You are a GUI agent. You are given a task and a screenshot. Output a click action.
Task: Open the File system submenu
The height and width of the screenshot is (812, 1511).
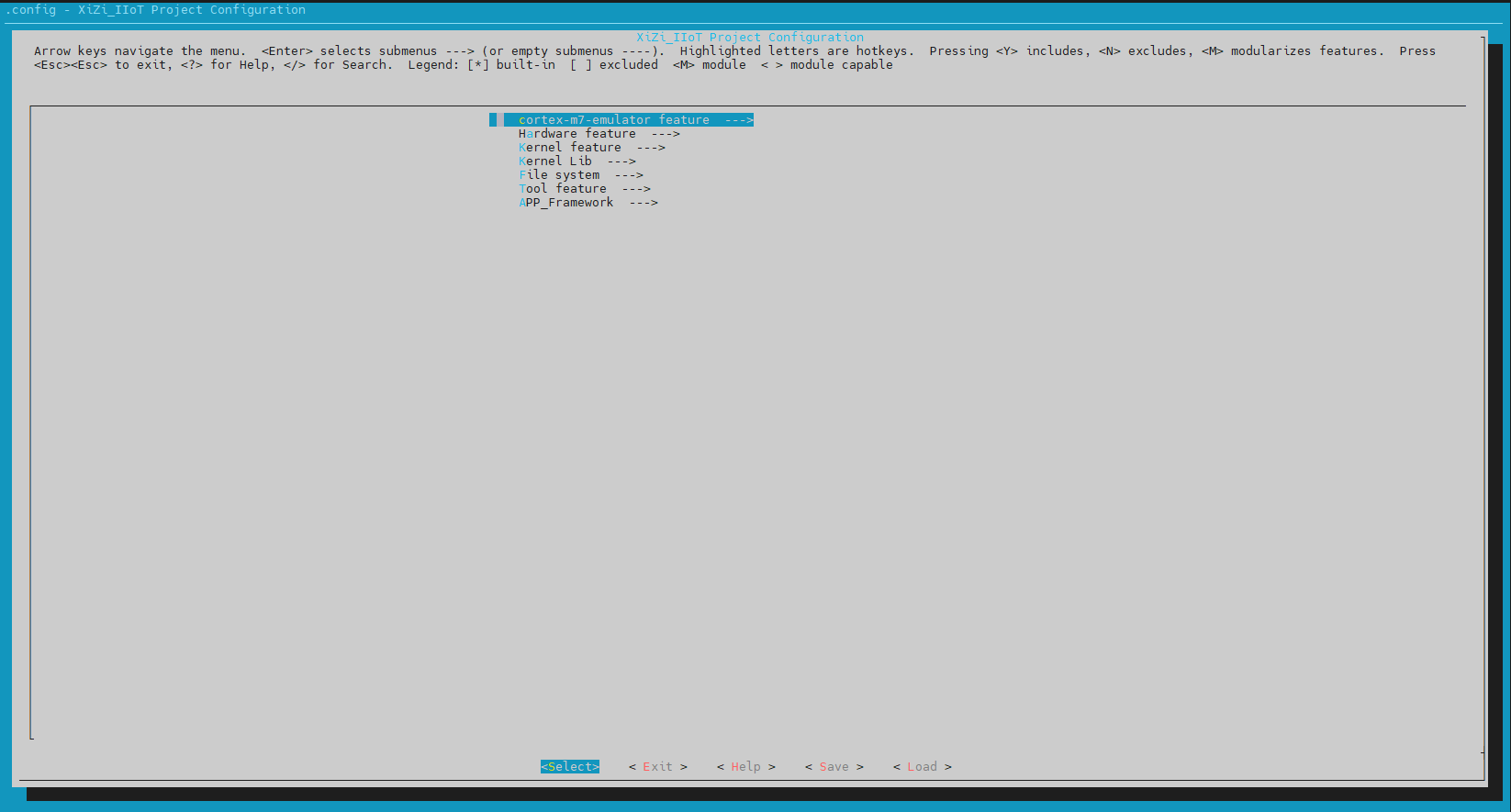click(581, 175)
